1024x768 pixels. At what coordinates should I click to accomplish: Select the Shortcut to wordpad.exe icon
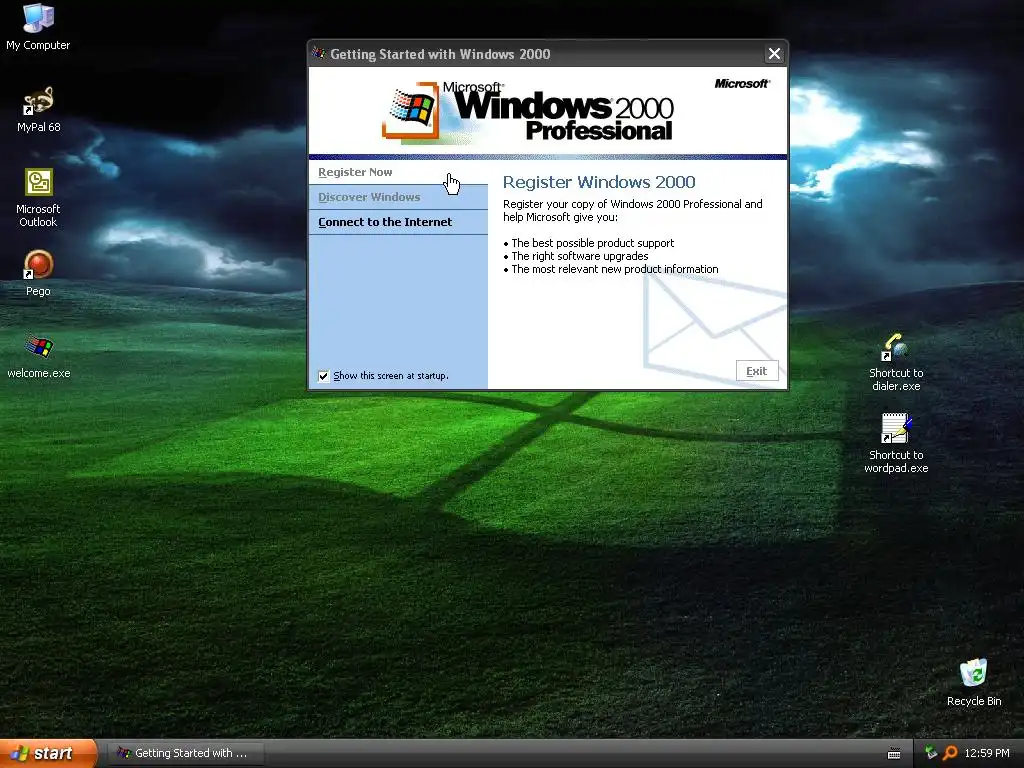(x=896, y=443)
